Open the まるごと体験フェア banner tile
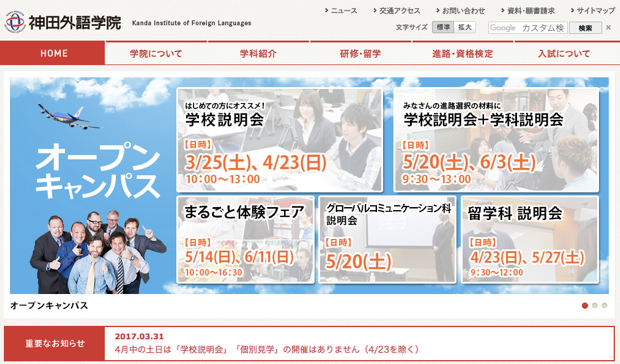Viewport: 620px width, 364px height. coord(246,240)
